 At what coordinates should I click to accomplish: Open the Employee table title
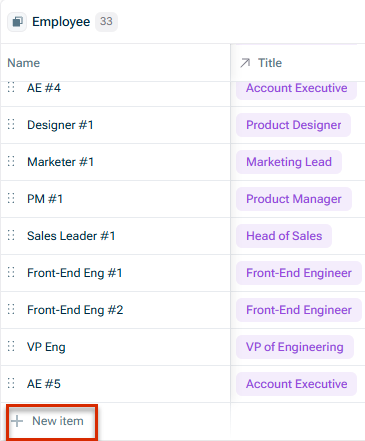pos(61,22)
